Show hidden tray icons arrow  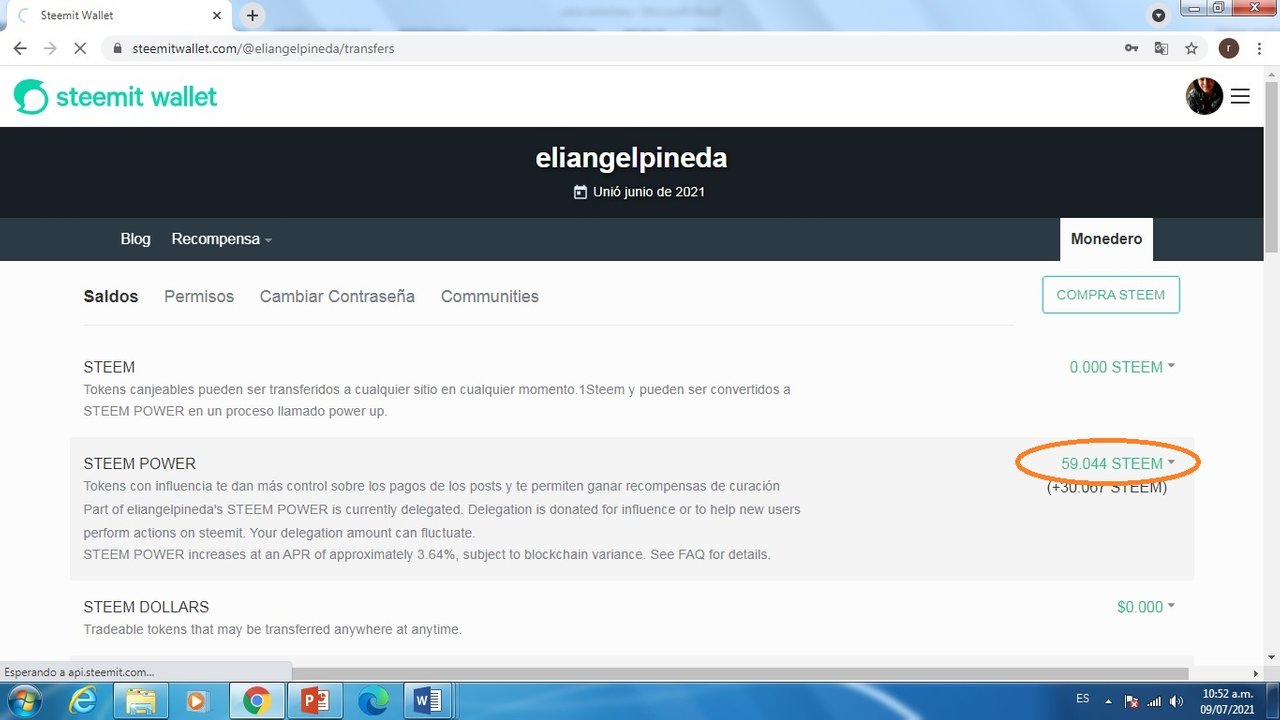tap(1108, 700)
